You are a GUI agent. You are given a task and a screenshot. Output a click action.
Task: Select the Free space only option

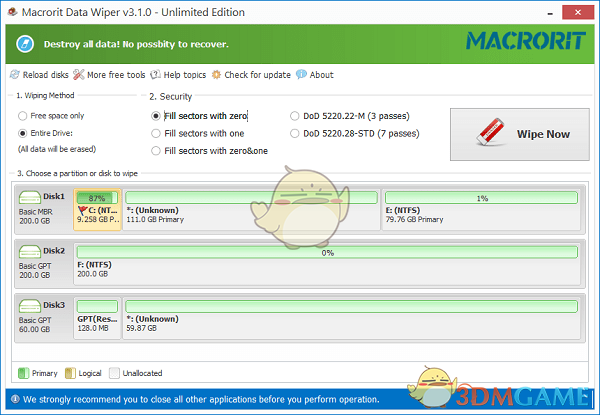coord(51,116)
